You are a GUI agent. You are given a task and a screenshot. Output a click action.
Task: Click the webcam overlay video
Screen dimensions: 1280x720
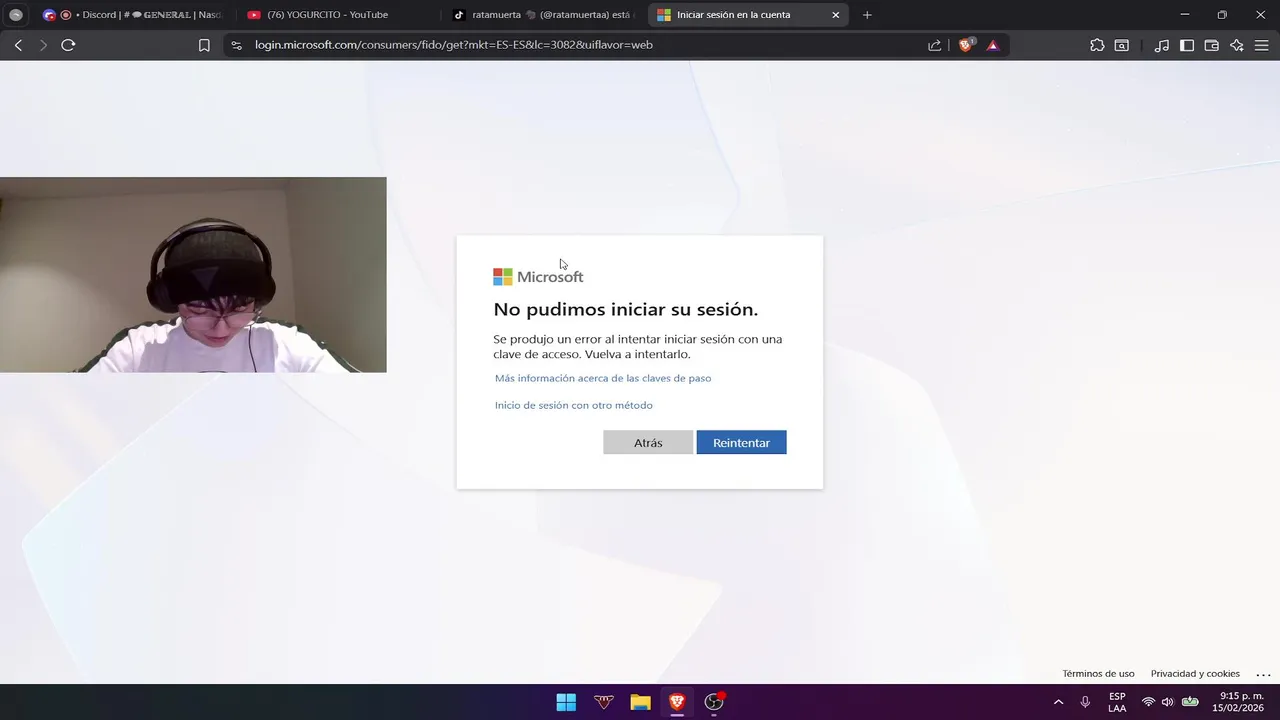tap(193, 275)
